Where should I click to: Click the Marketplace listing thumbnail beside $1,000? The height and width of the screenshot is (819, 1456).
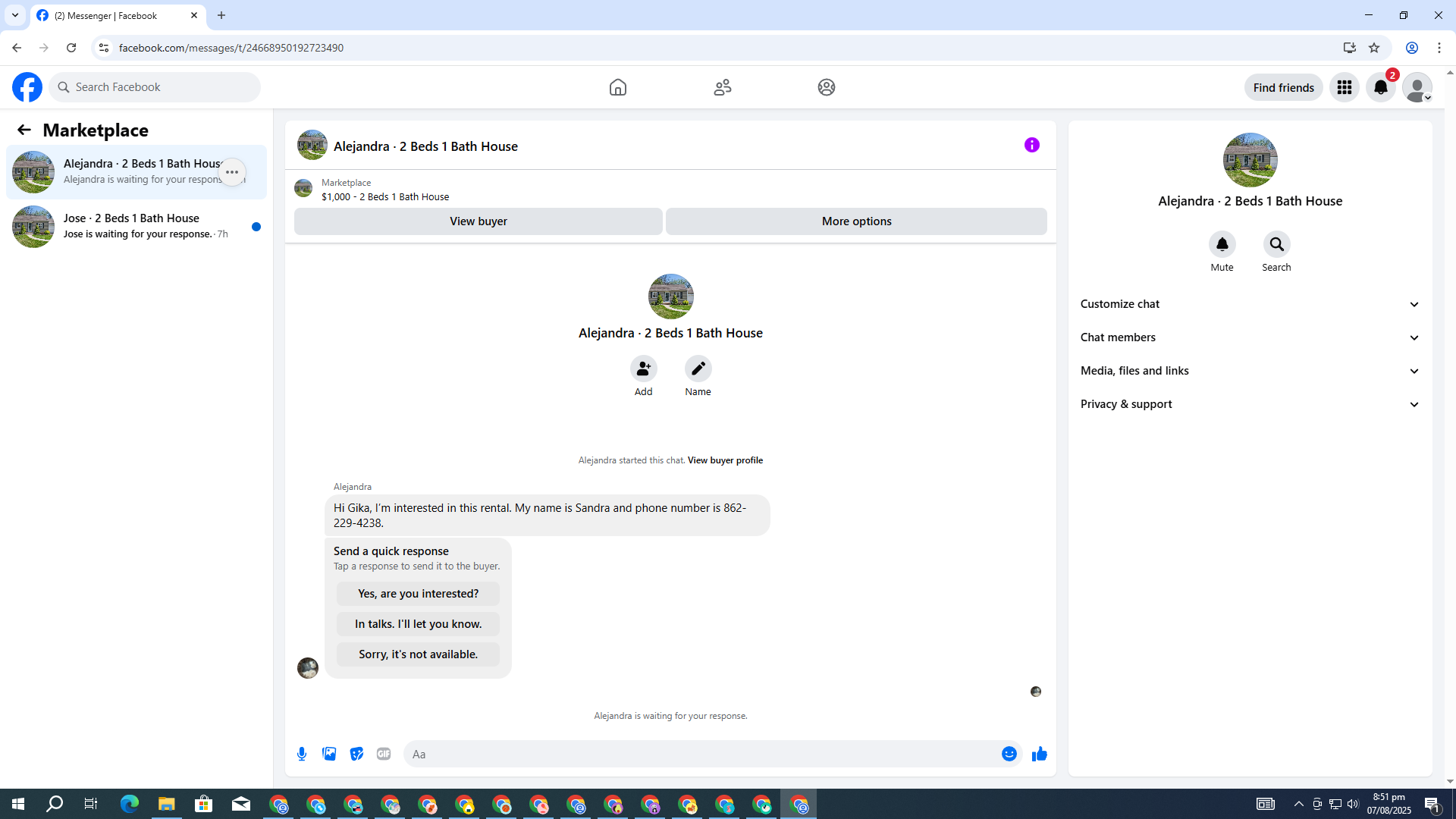click(x=303, y=188)
